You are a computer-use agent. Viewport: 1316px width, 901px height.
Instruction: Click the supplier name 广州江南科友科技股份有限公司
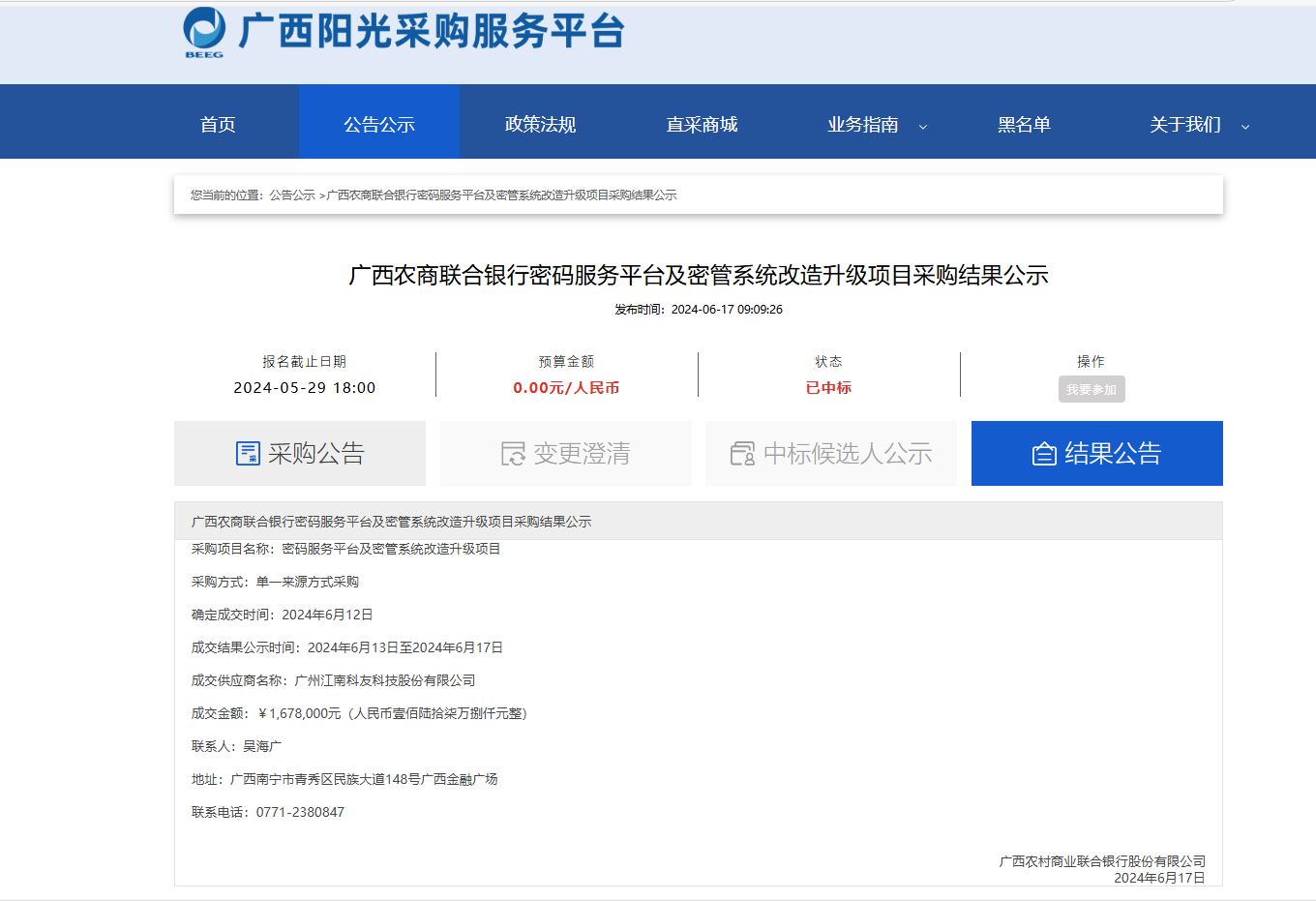[x=385, y=680]
